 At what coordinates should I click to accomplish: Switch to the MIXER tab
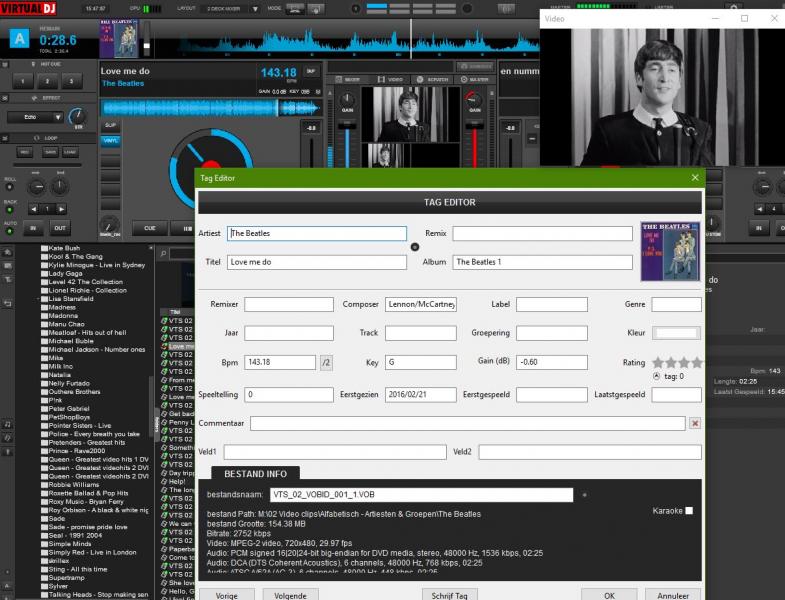(x=347, y=80)
